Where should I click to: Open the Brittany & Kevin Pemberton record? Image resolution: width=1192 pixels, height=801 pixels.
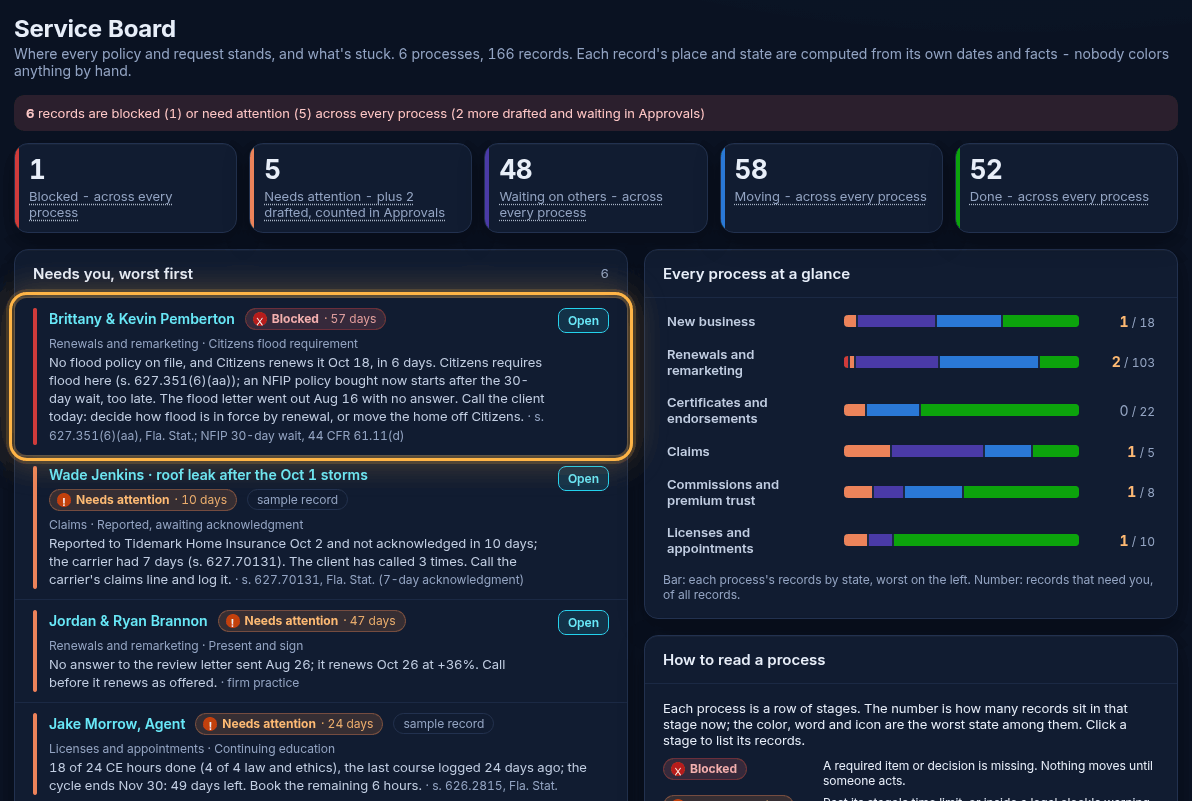583,321
